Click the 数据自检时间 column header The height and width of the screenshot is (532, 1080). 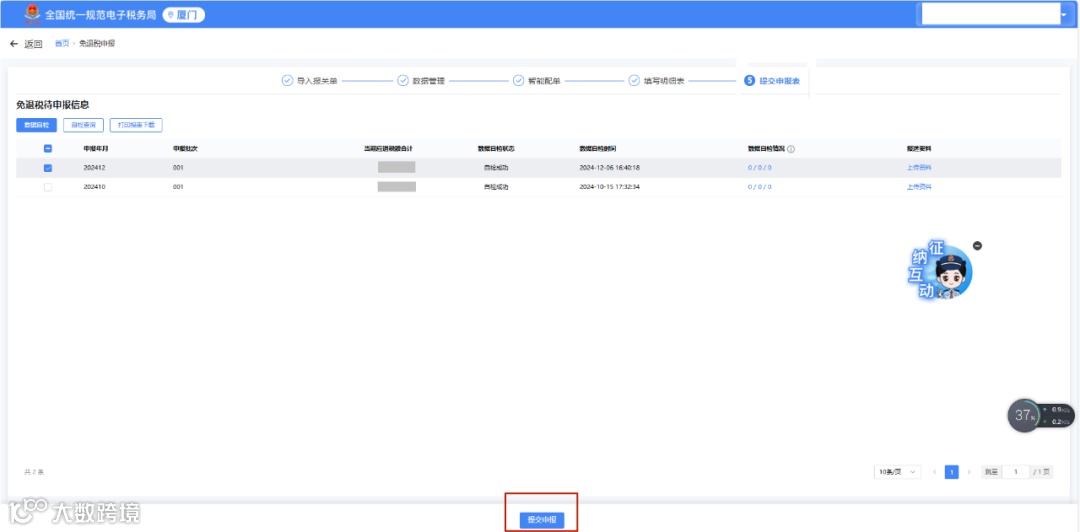tap(598, 149)
